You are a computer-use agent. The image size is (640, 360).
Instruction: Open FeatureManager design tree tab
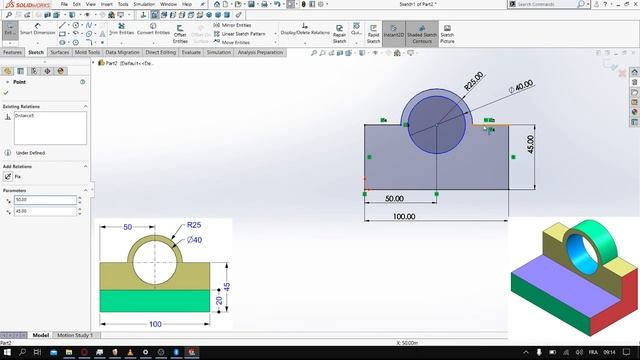tap(7, 71)
